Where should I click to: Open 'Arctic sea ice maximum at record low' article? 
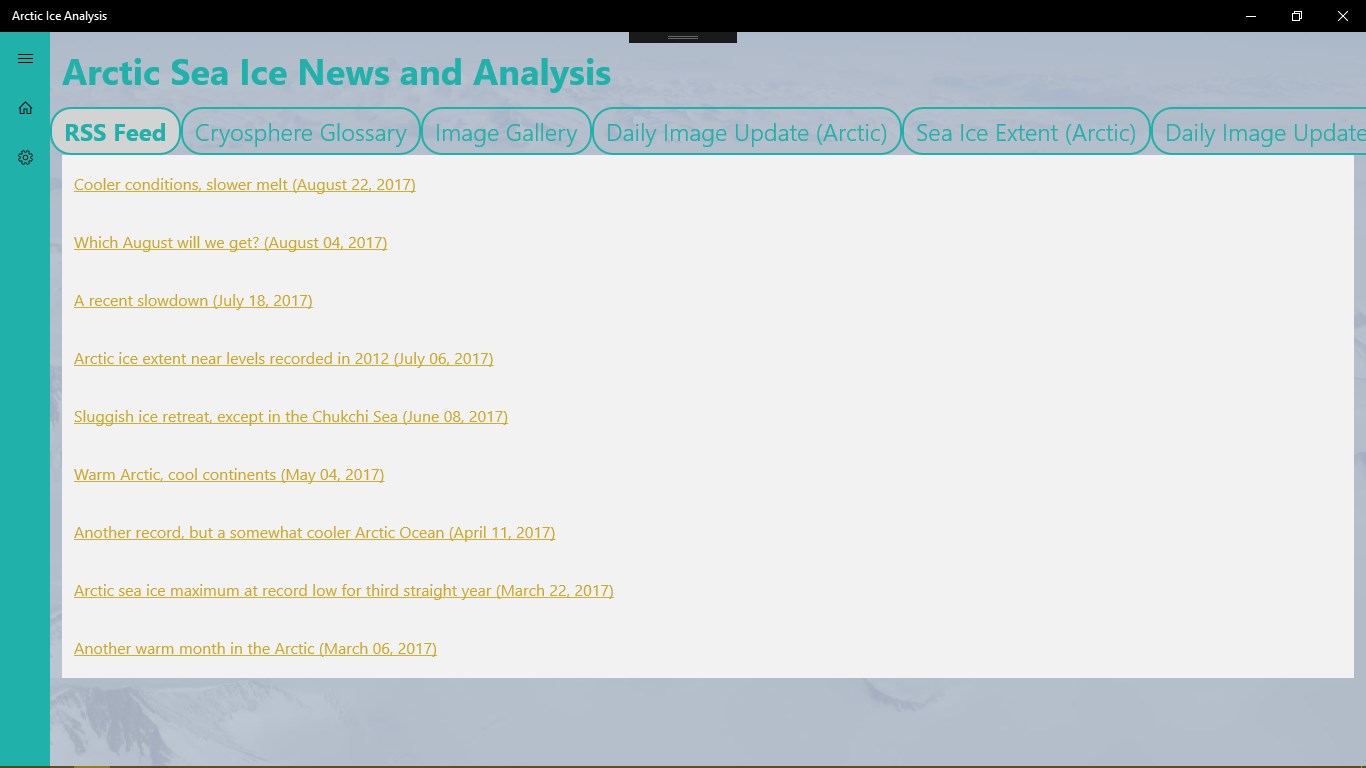pyautogui.click(x=343, y=591)
